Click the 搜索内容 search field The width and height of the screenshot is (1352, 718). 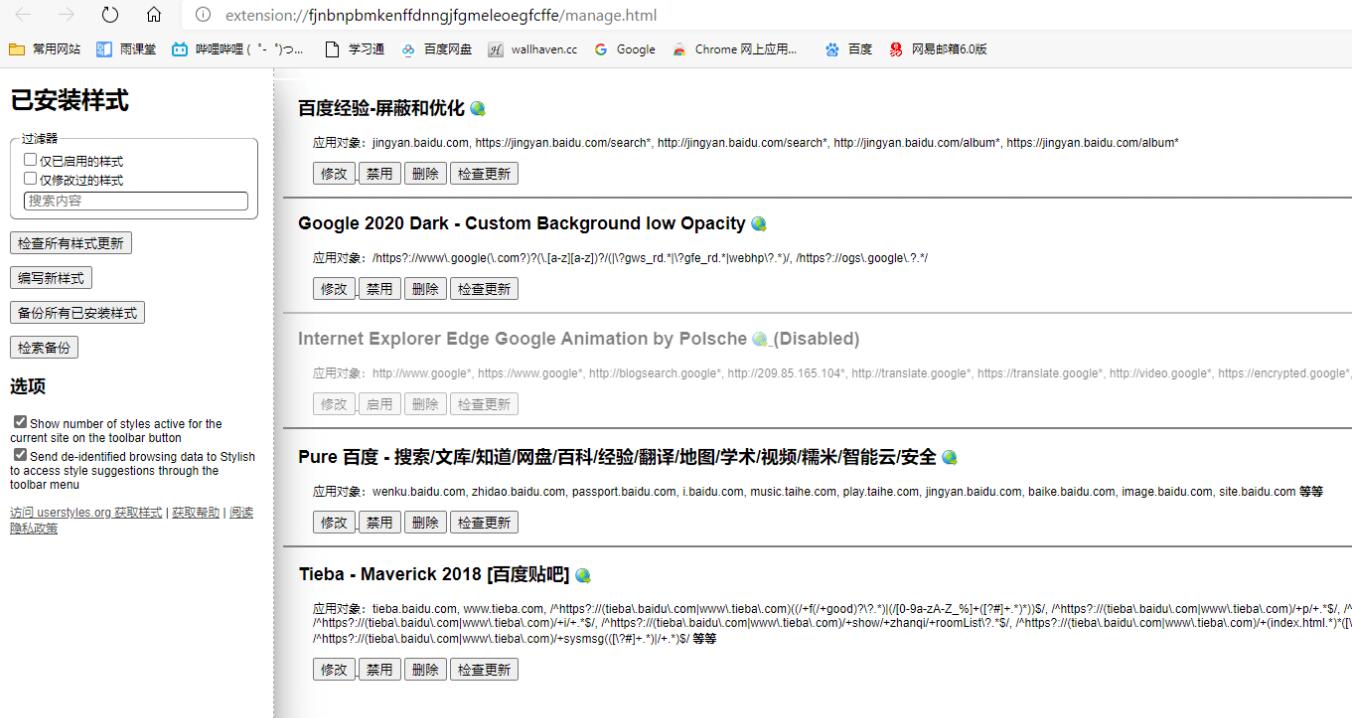pos(136,201)
